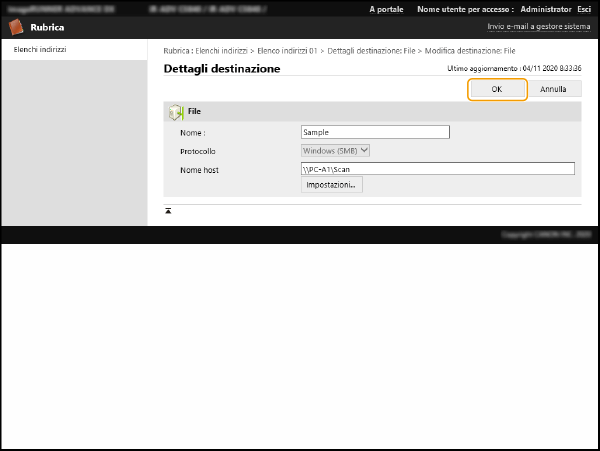Go to A portale link
This screenshot has height=451, width=600.
386,8
